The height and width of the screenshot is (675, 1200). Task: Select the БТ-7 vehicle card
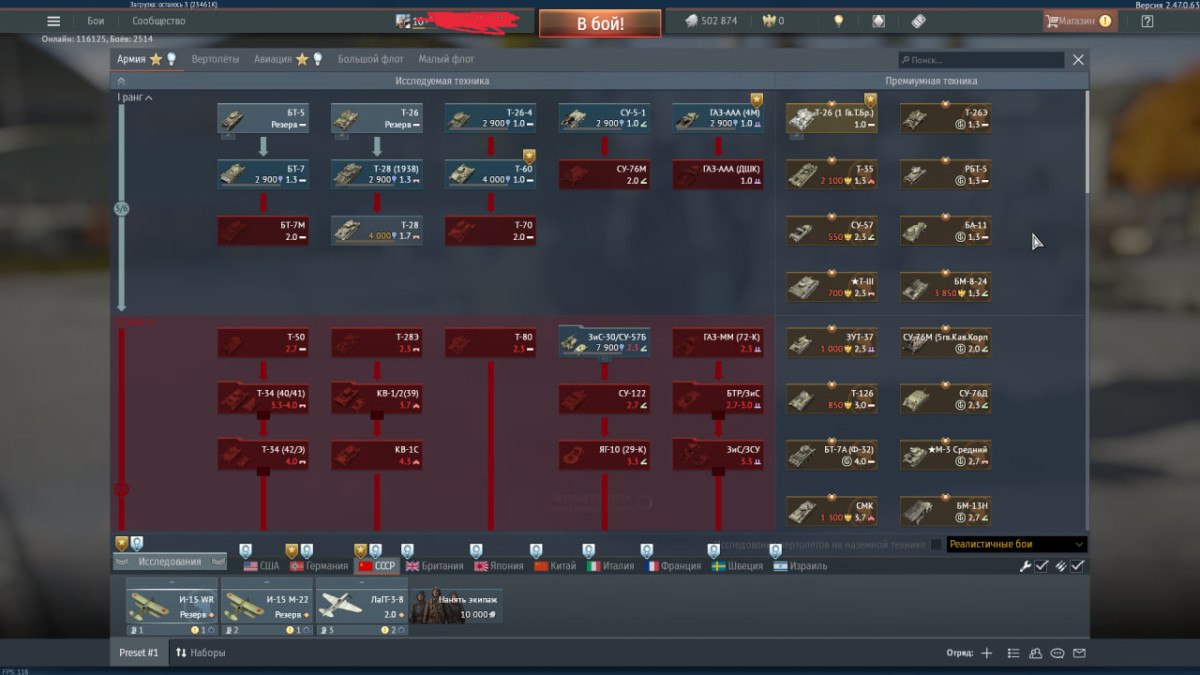[x=263, y=174]
